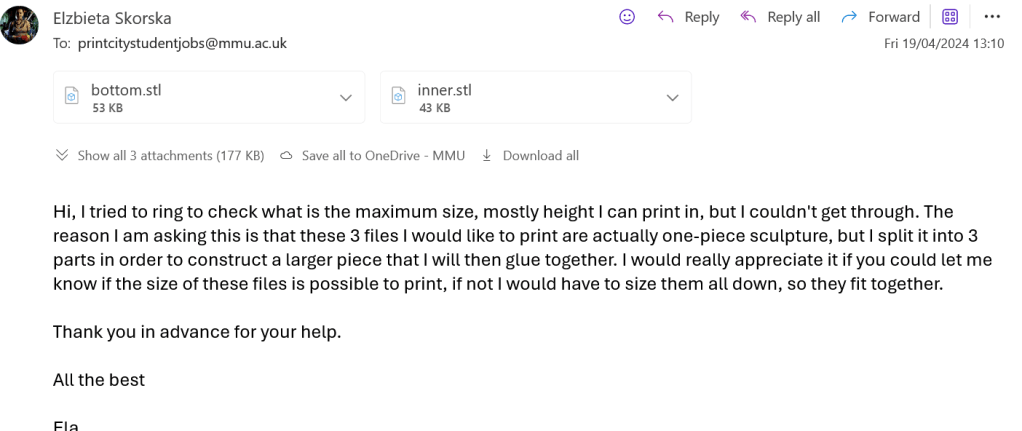The image size is (1022, 431).
Task: Click the download arrow icon
Action: (x=487, y=156)
